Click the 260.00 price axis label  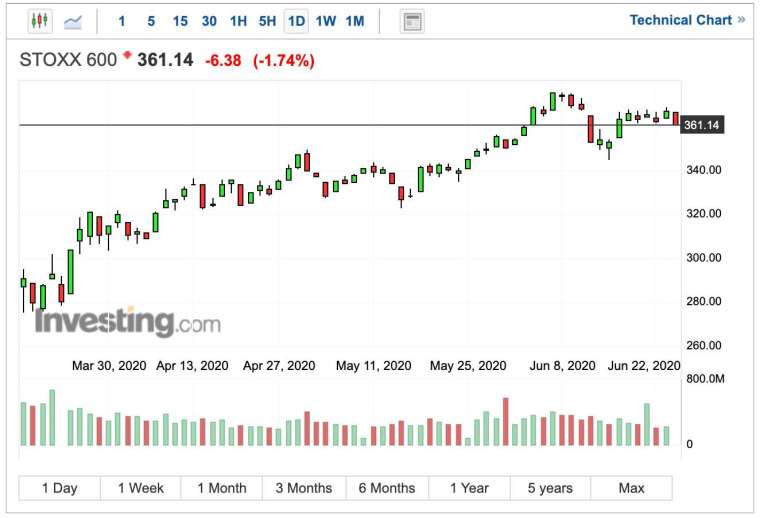(x=703, y=345)
